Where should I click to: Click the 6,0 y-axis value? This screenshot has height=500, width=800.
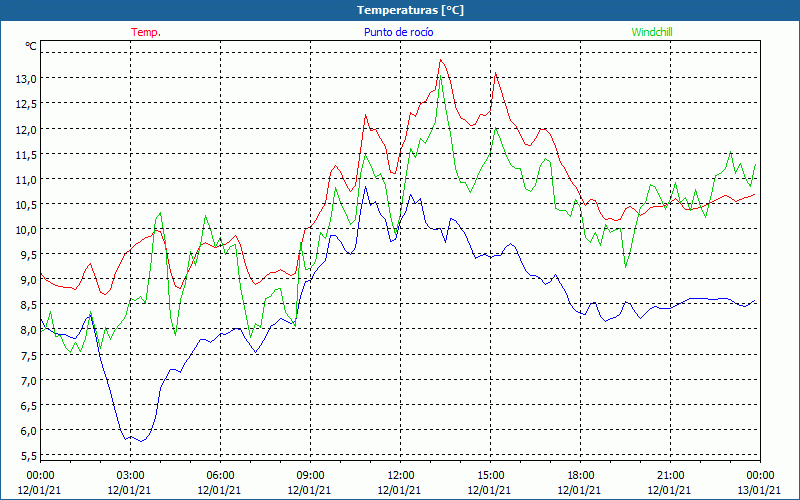click(x=28, y=431)
